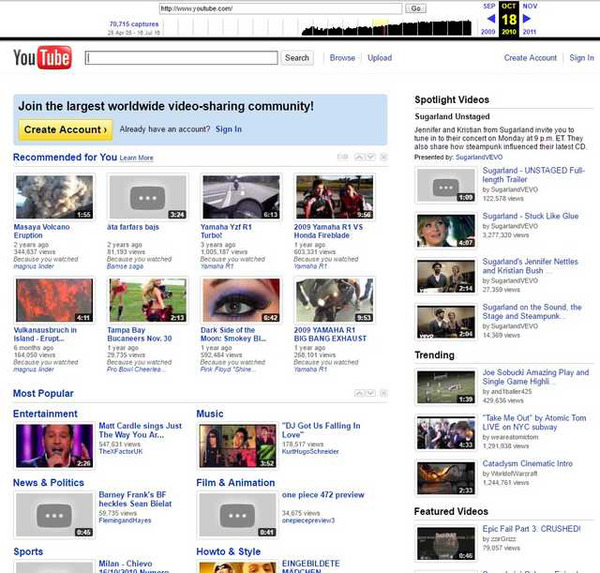Image resolution: width=600 pixels, height=573 pixels.
Task: Move Recommended for You module down
Action: [370, 157]
